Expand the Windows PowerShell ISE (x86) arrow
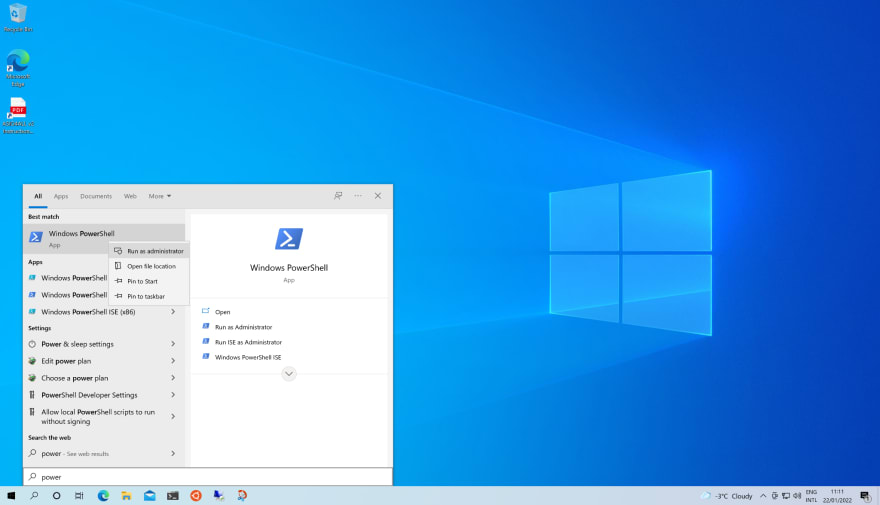Screen dimensions: 880x505 tap(173, 311)
